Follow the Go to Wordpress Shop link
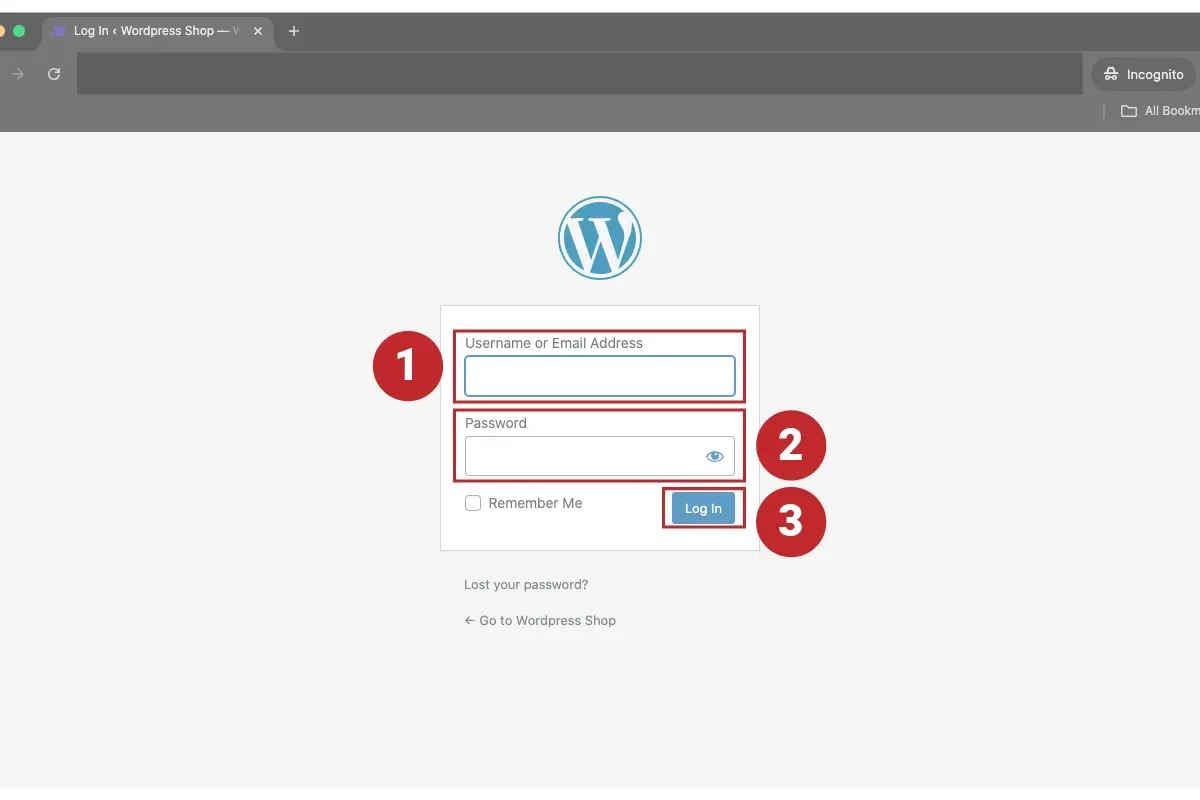The image size is (1200, 800). pyautogui.click(x=540, y=620)
